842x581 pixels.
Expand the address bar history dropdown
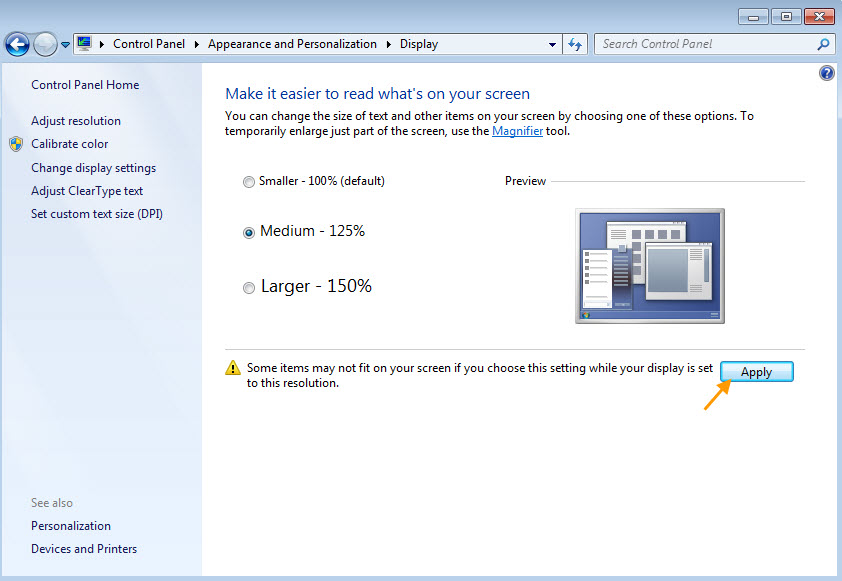pyautogui.click(x=553, y=44)
